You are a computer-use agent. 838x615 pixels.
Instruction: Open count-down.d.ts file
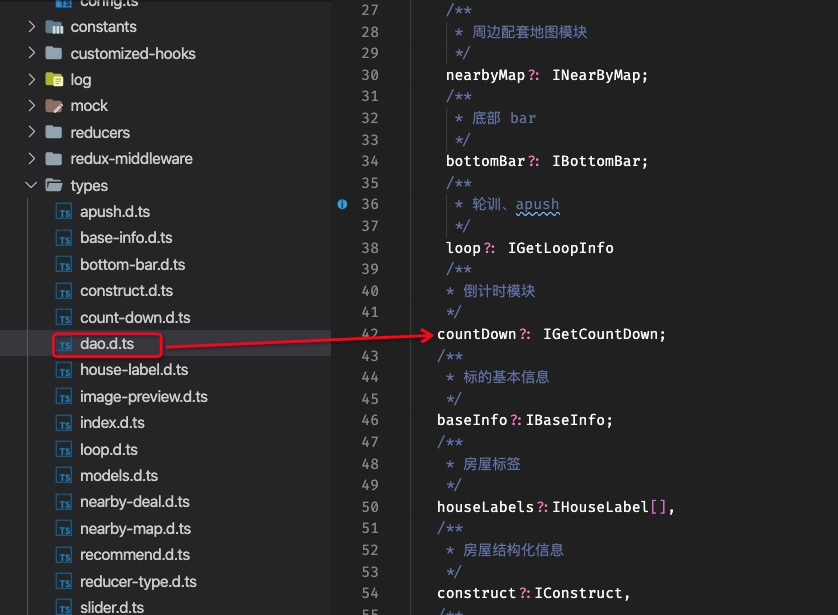[x=135, y=317]
